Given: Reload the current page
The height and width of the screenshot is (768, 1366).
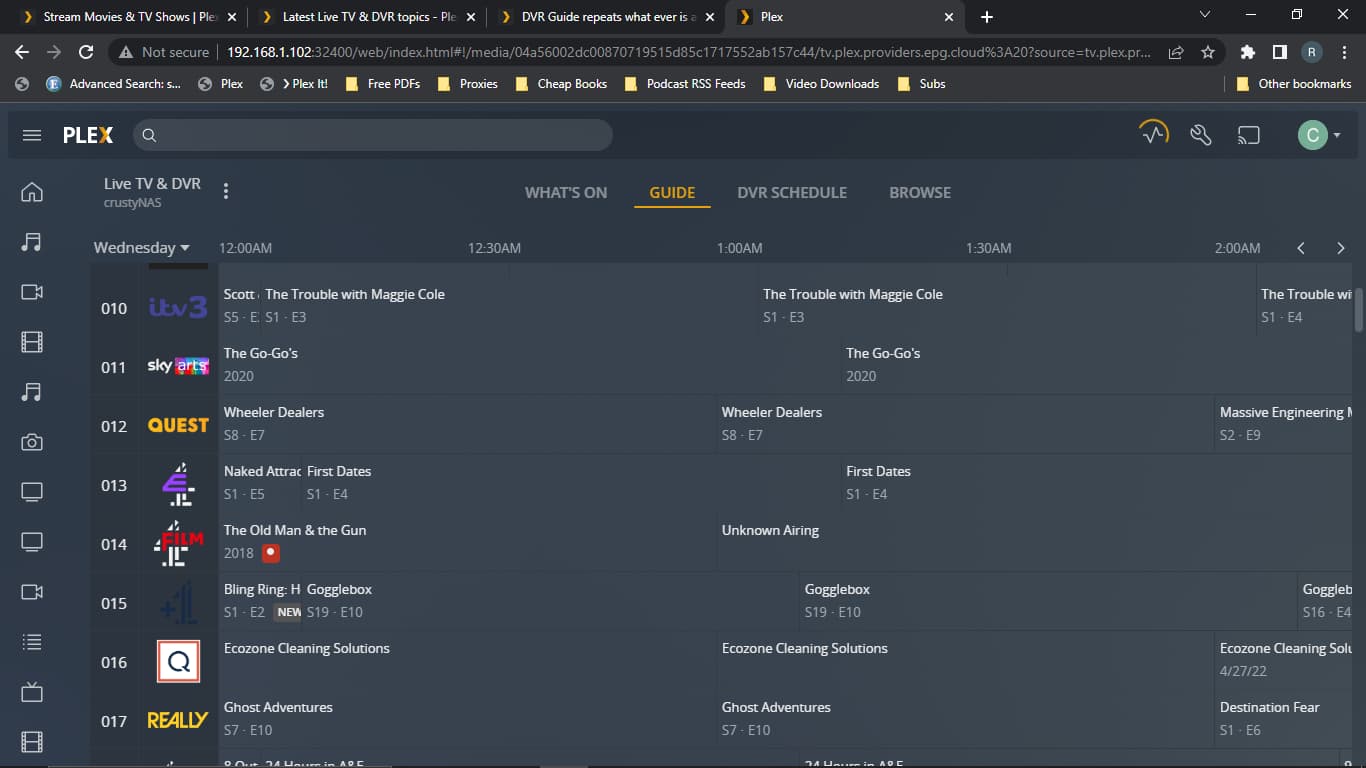Looking at the screenshot, I should (x=86, y=52).
